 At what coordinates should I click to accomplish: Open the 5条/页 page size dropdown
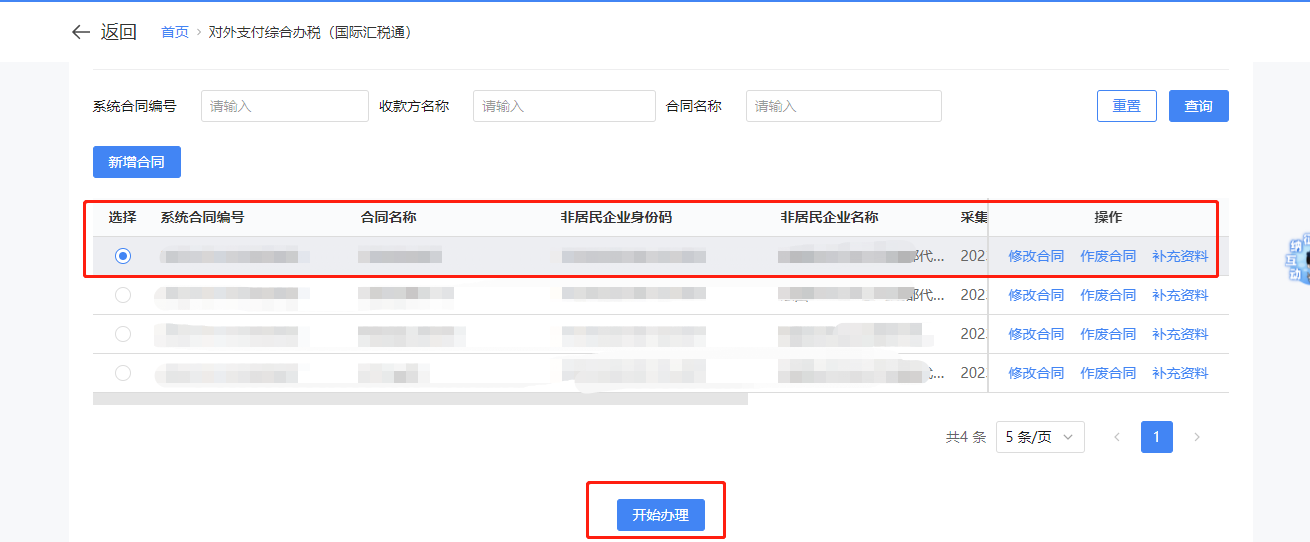(x=1040, y=437)
